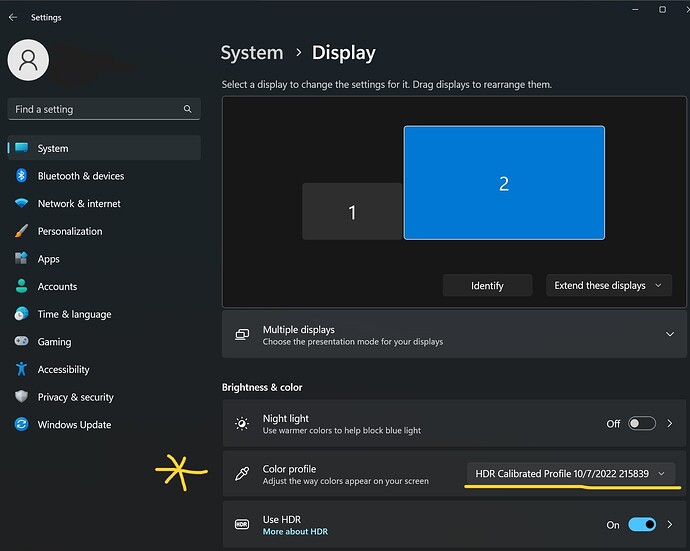The height and width of the screenshot is (551, 690).
Task: Open Windows Update page
Action: pos(104,425)
